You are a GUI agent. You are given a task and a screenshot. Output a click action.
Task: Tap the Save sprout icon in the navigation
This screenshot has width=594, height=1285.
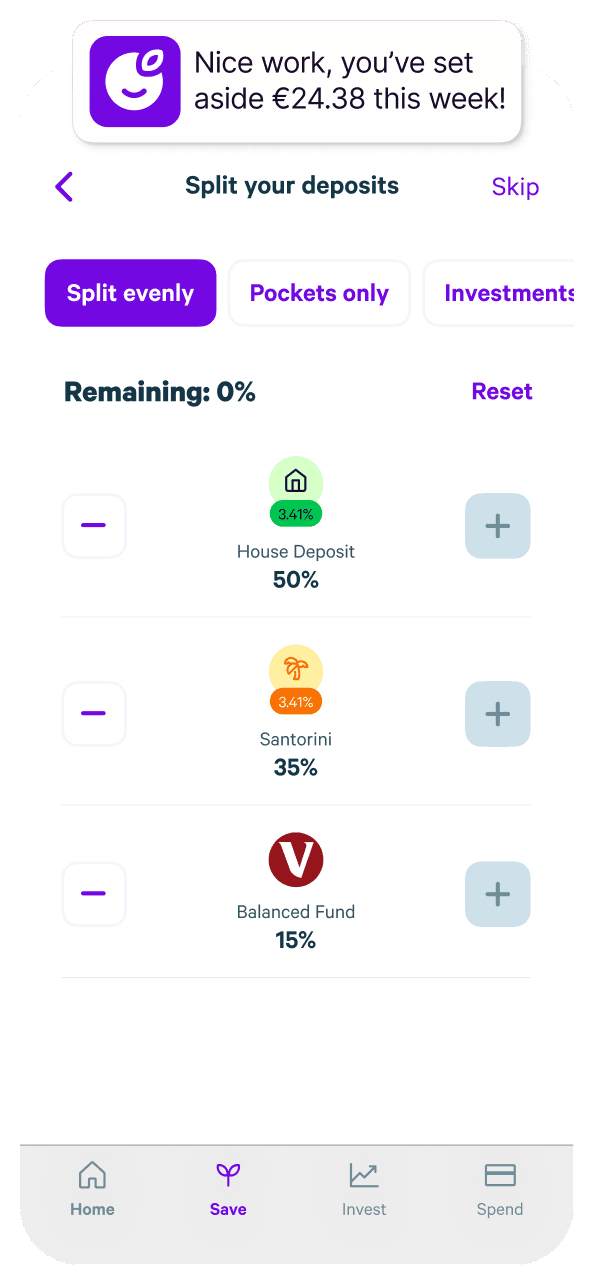click(x=228, y=1176)
